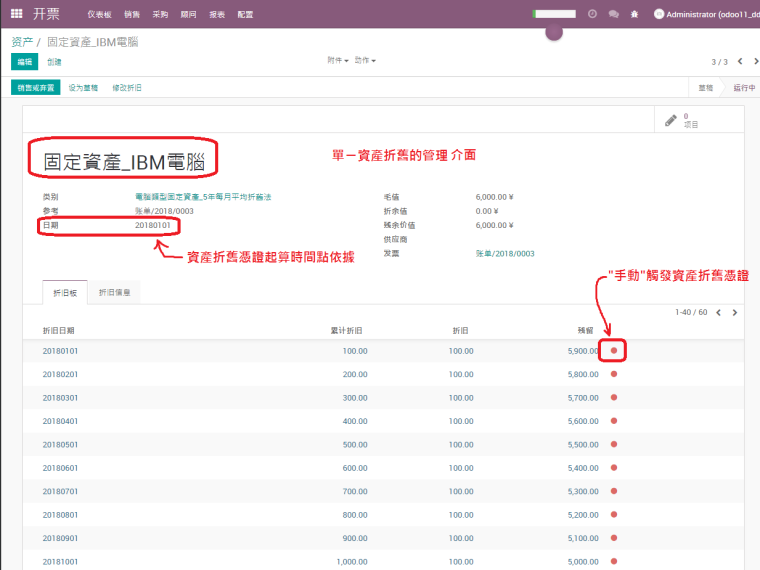This screenshot has width=760, height=570.
Task: Open the 销售 menu
Action: [132, 15]
